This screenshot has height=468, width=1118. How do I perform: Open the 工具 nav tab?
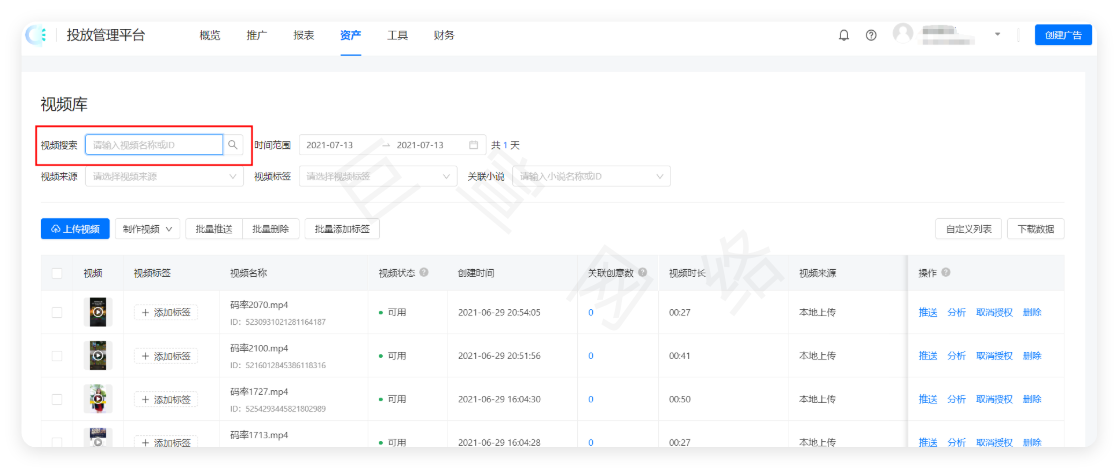tap(397, 35)
